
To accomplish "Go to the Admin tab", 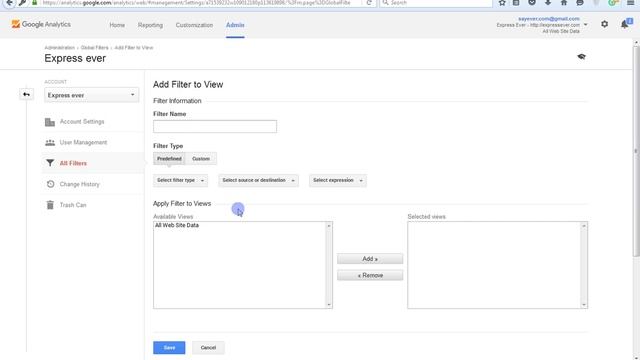I will pos(235,25).
